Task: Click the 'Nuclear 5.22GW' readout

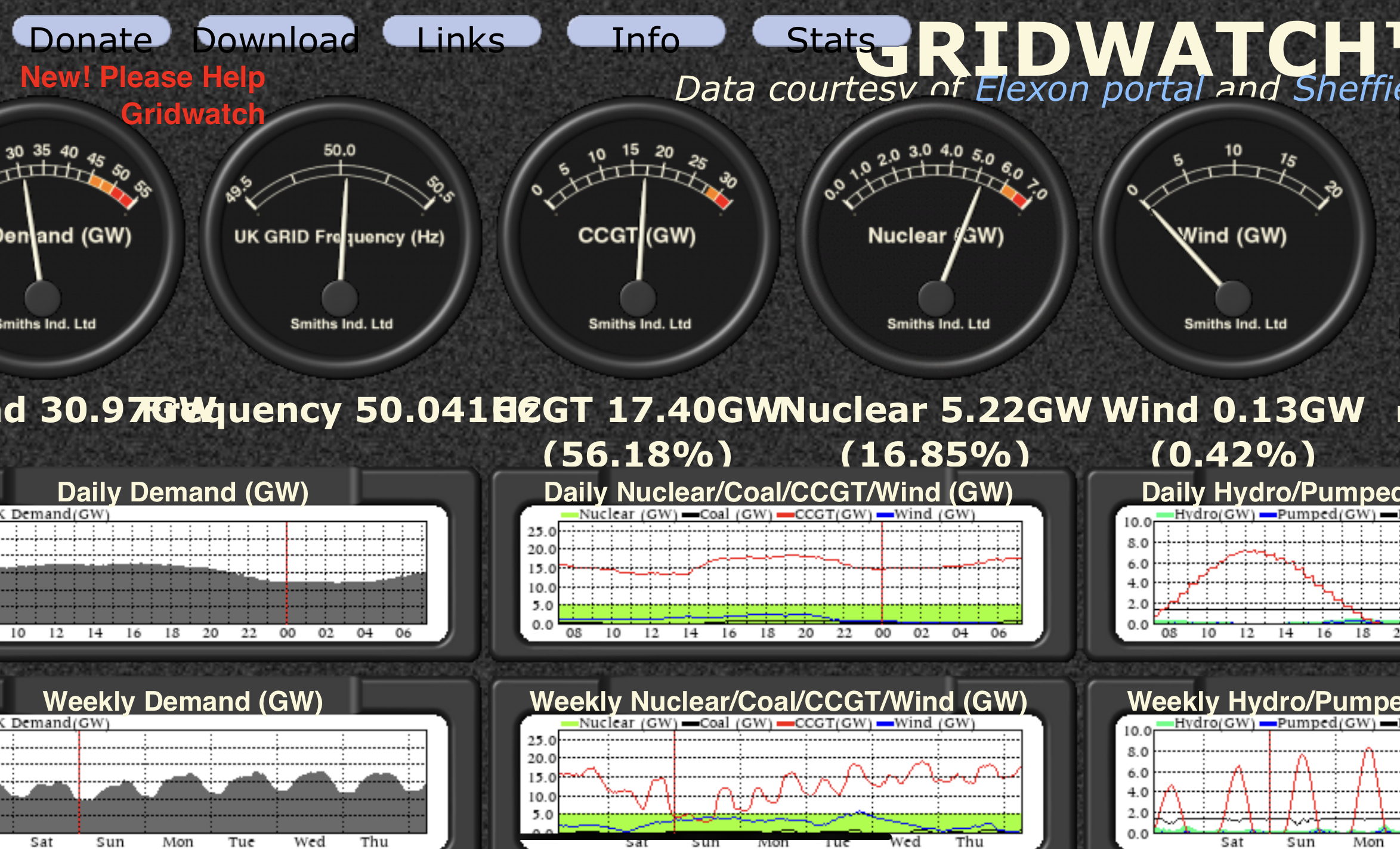Action: point(935,411)
